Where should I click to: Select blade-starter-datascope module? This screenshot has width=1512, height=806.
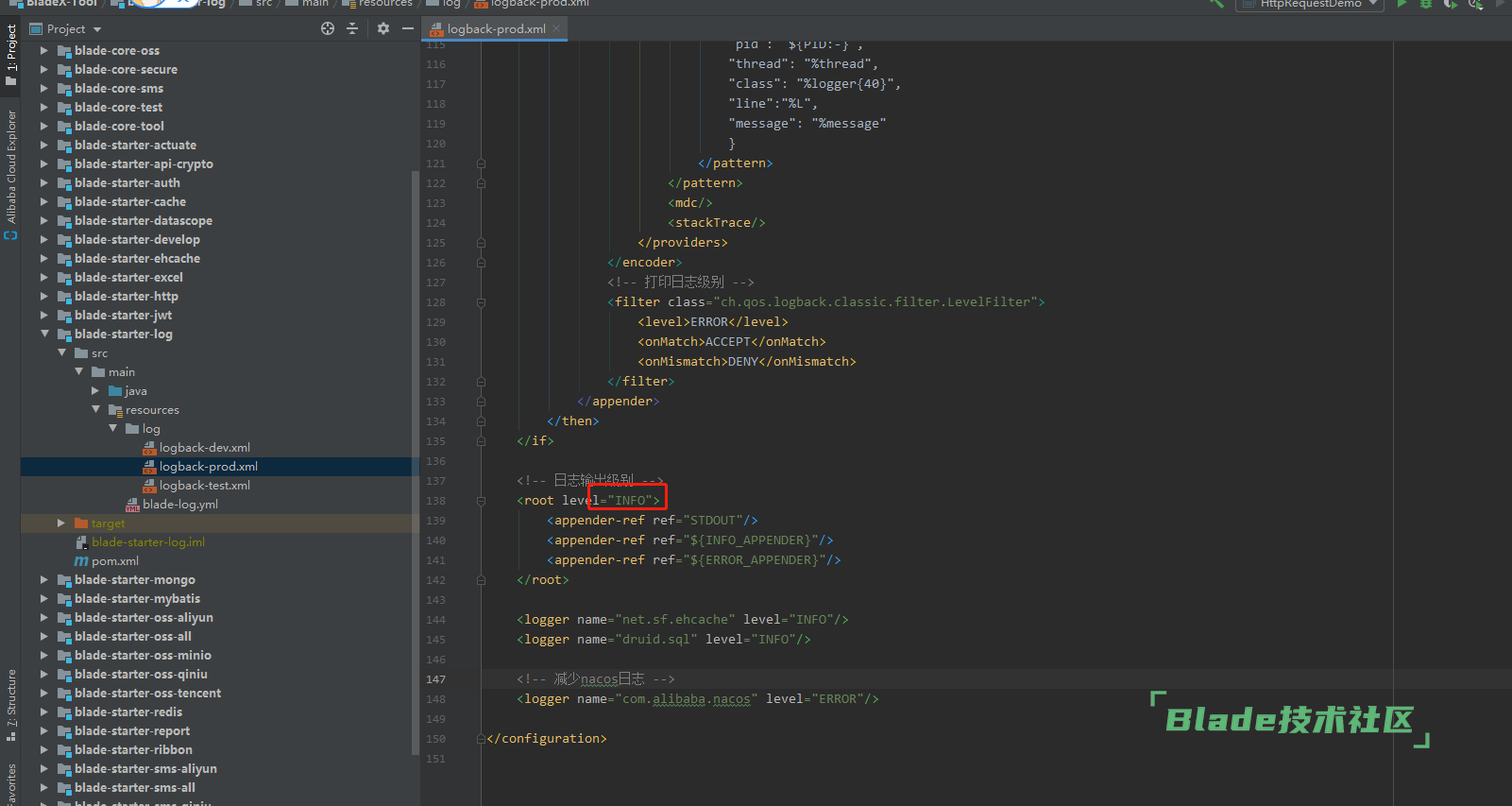[144, 220]
